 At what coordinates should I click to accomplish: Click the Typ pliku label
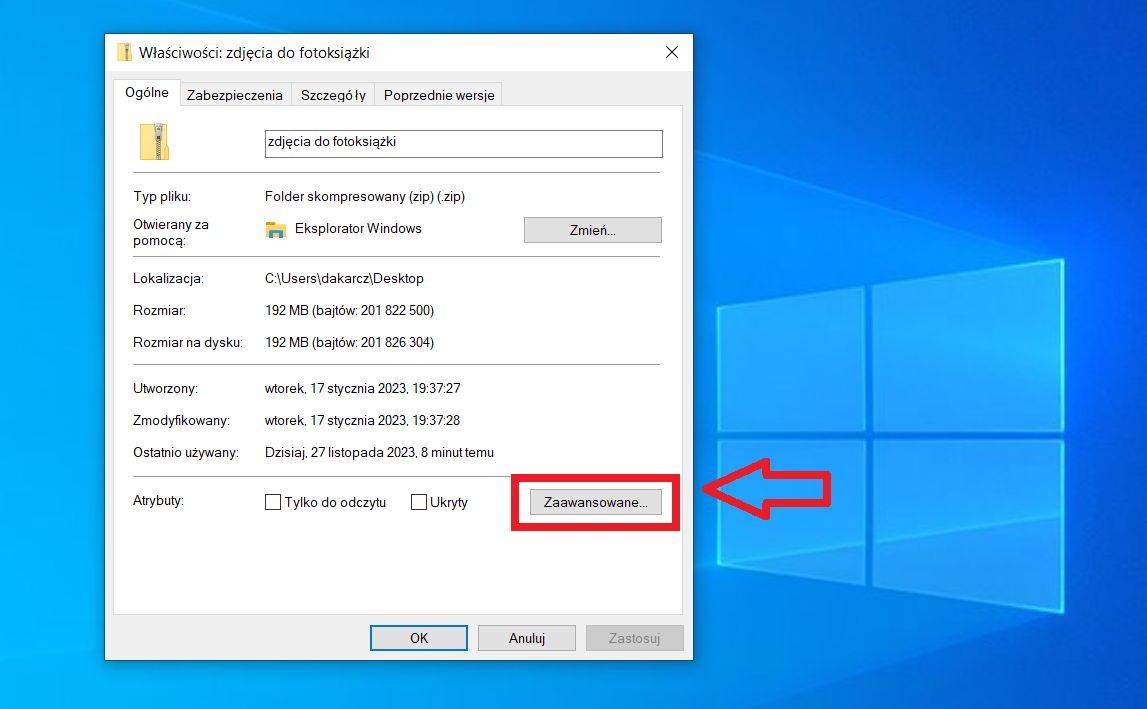(x=162, y=196)
